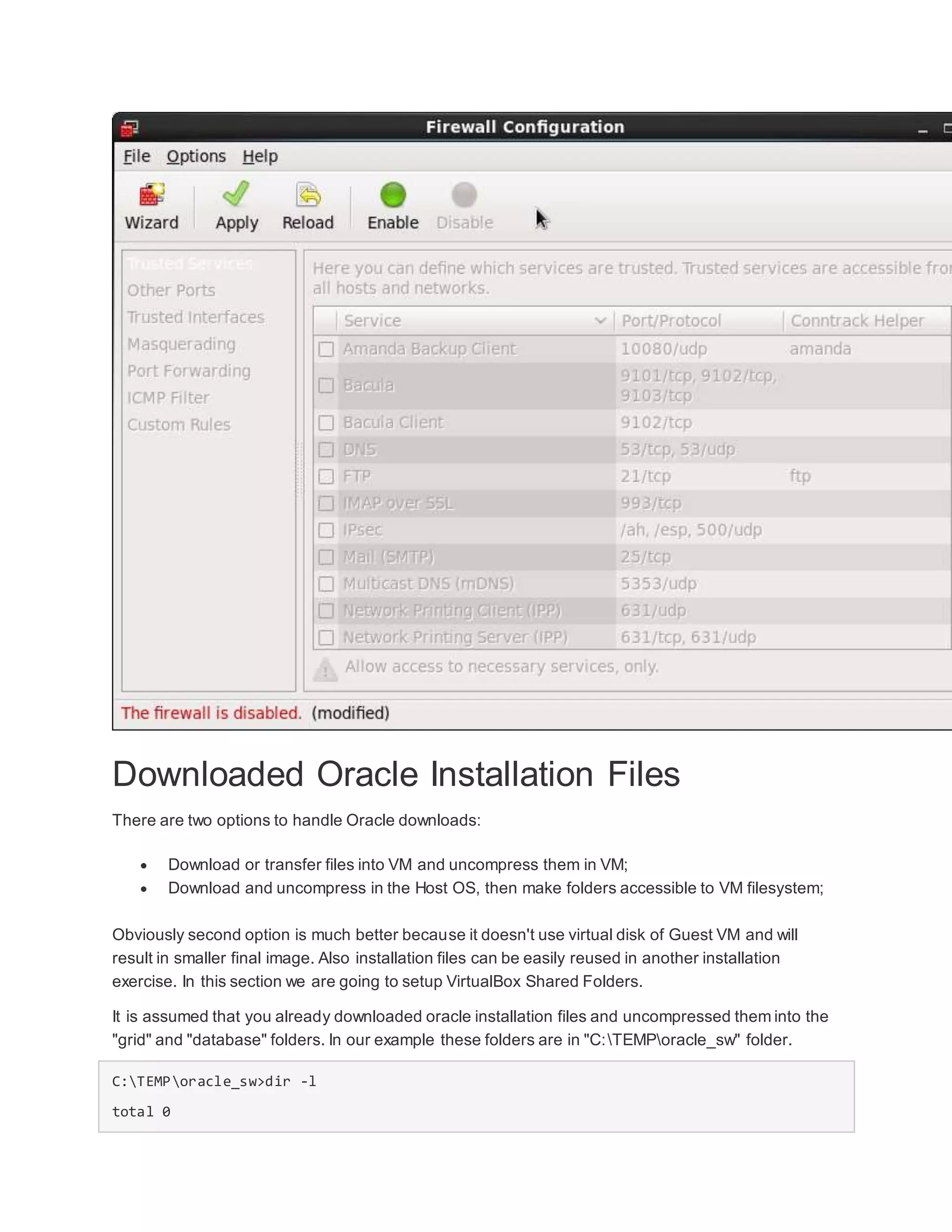Select Trusted Interfaces in the sidebar
Viewport: 952px width, 1232px height.
196,317
